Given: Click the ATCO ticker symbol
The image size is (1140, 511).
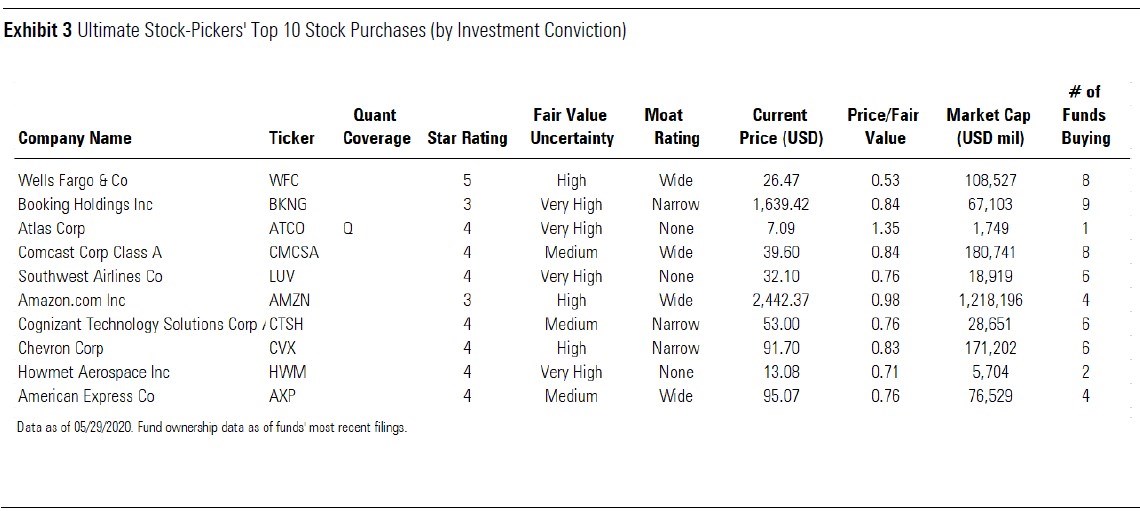Looking at the screenshot, I should pyautogui.click(x=287, y=229).
